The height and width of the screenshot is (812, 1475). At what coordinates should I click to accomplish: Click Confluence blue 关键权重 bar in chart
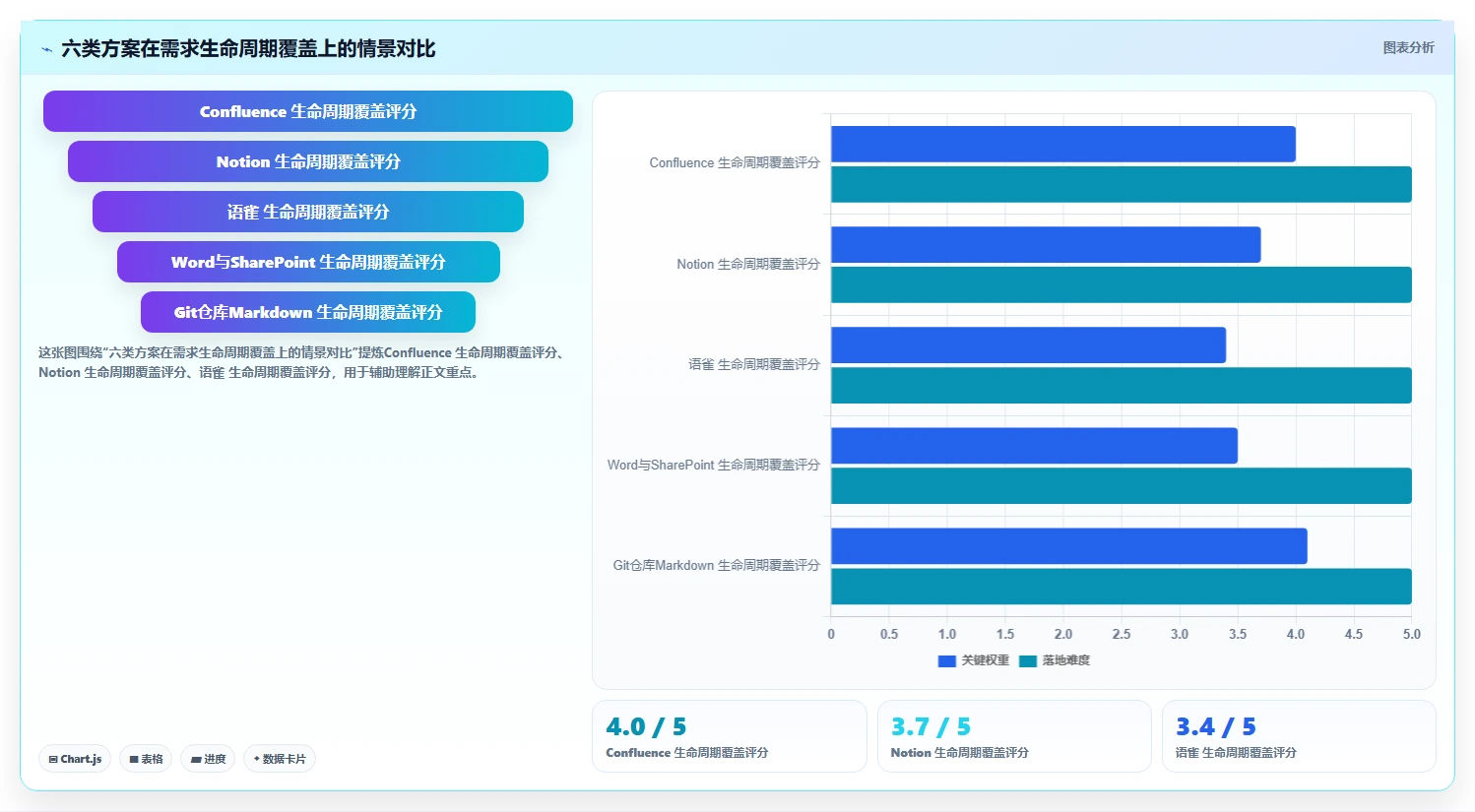(1063, 144)
